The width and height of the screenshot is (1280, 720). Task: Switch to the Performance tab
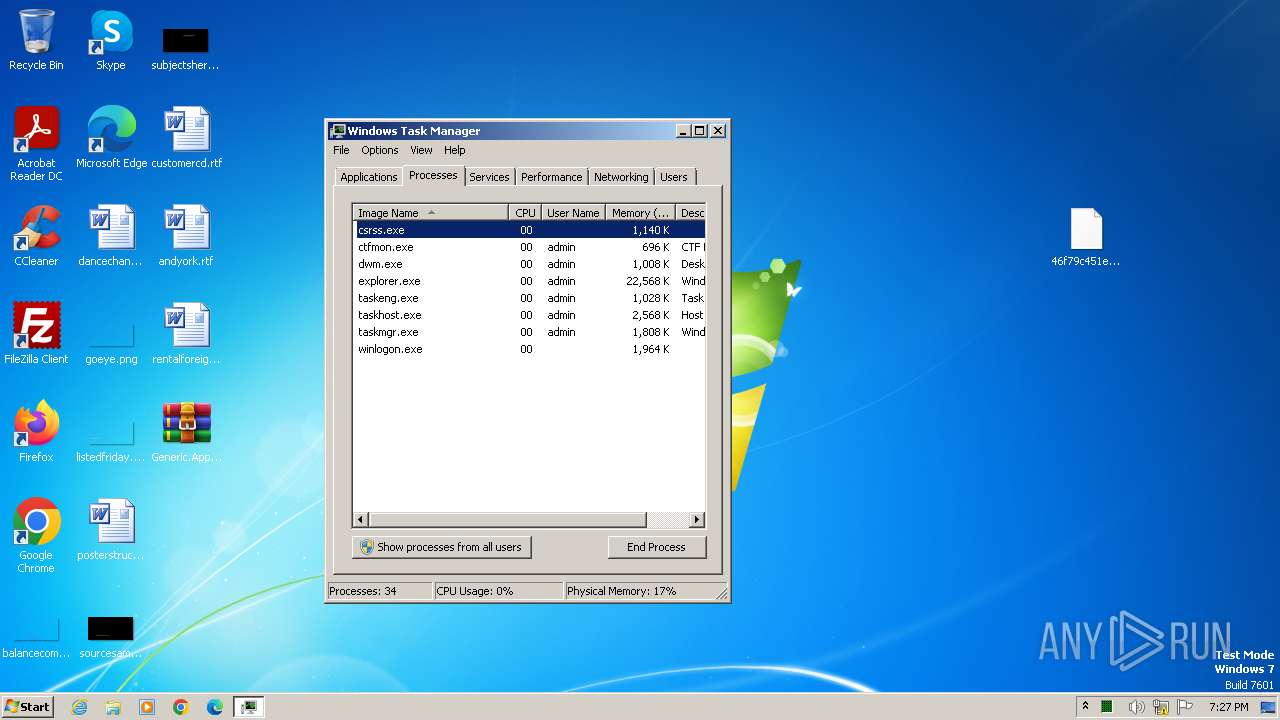click(551, 177)
